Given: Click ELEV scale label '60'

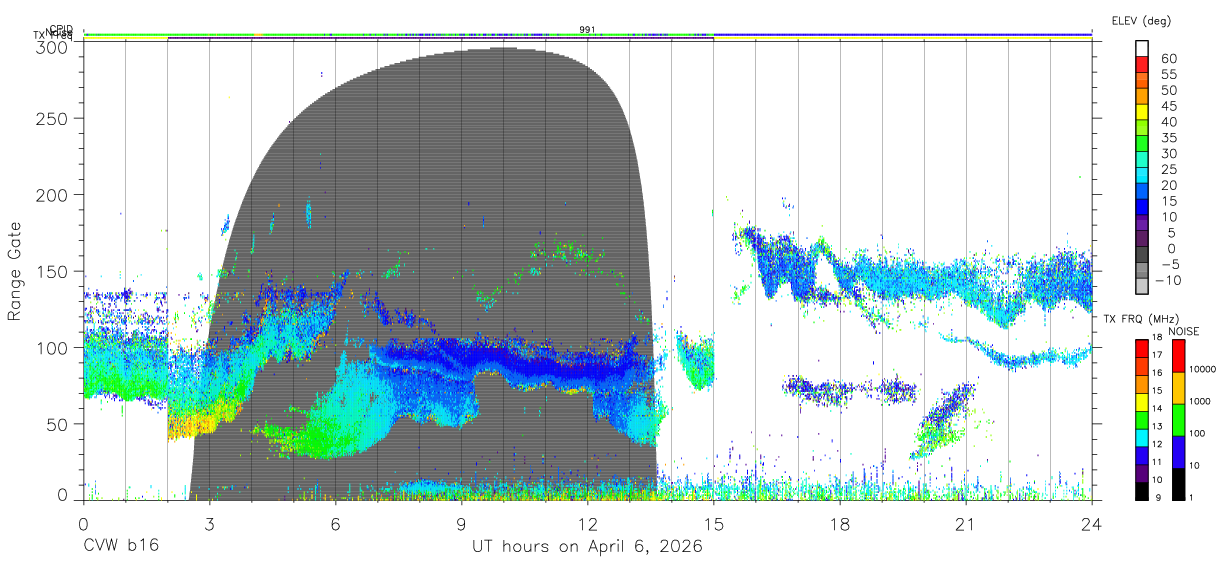Looking at the screenshot, I should point(1168,59).
